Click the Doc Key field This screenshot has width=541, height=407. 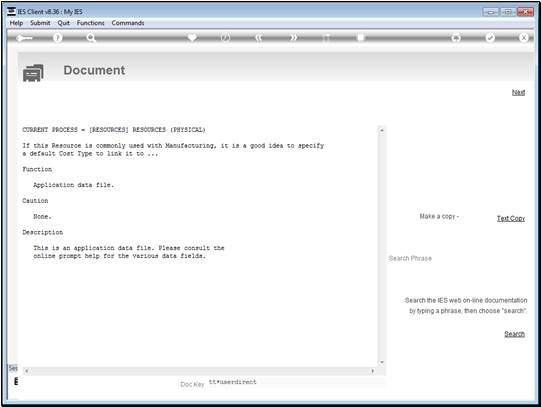coord(296,382)
